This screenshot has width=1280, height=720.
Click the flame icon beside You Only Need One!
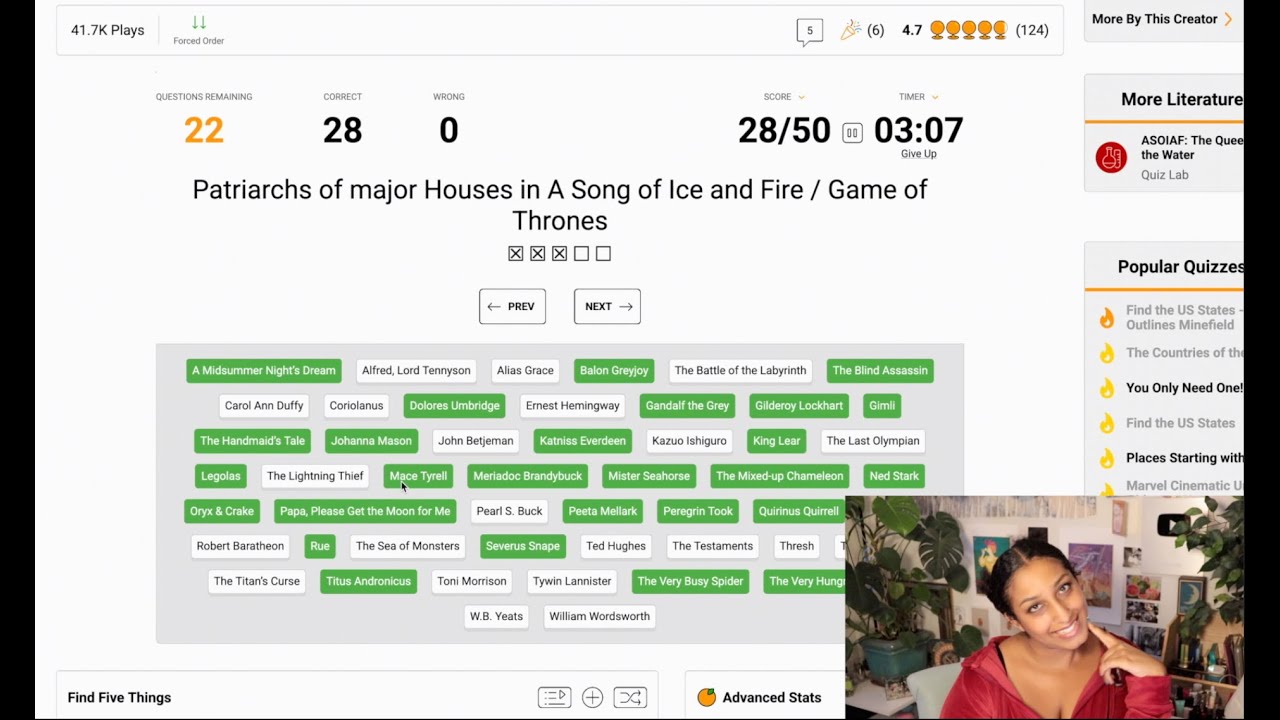pyautogui.click(x=1107, y=388)
